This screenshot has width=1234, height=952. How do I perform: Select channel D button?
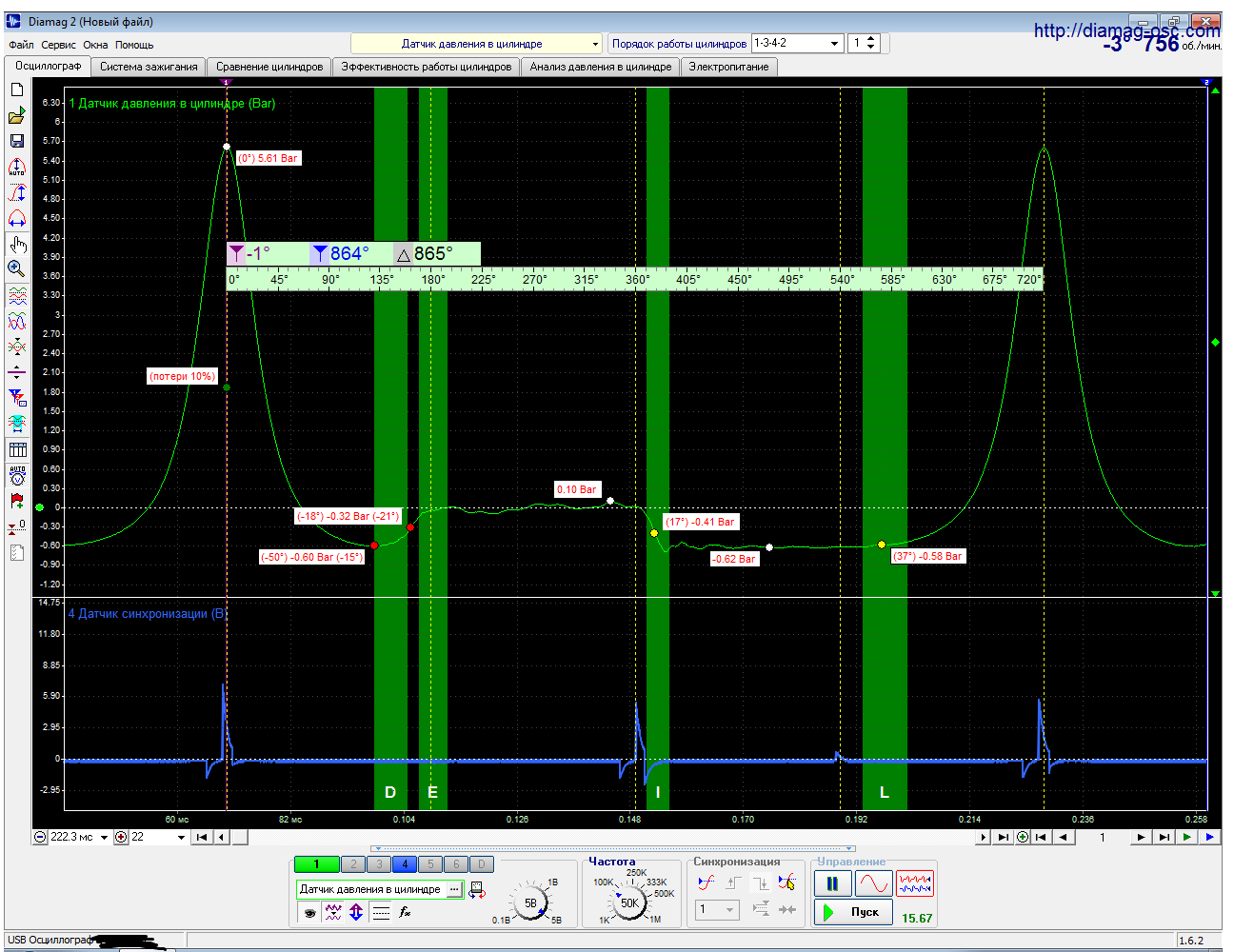(x=482, y=864)
